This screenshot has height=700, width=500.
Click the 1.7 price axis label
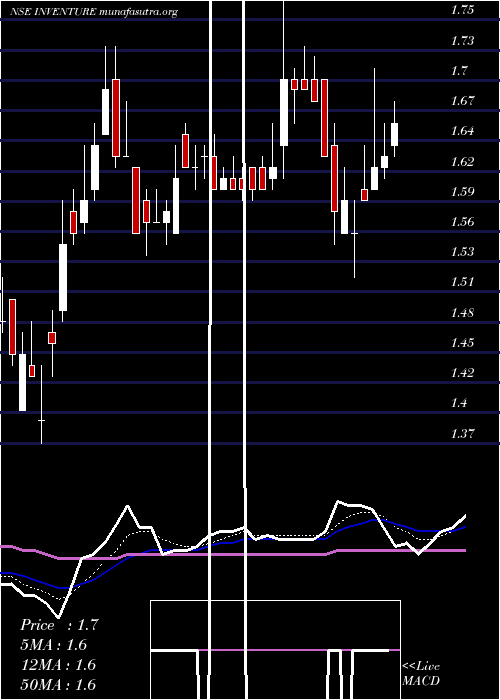pos(459,71)
